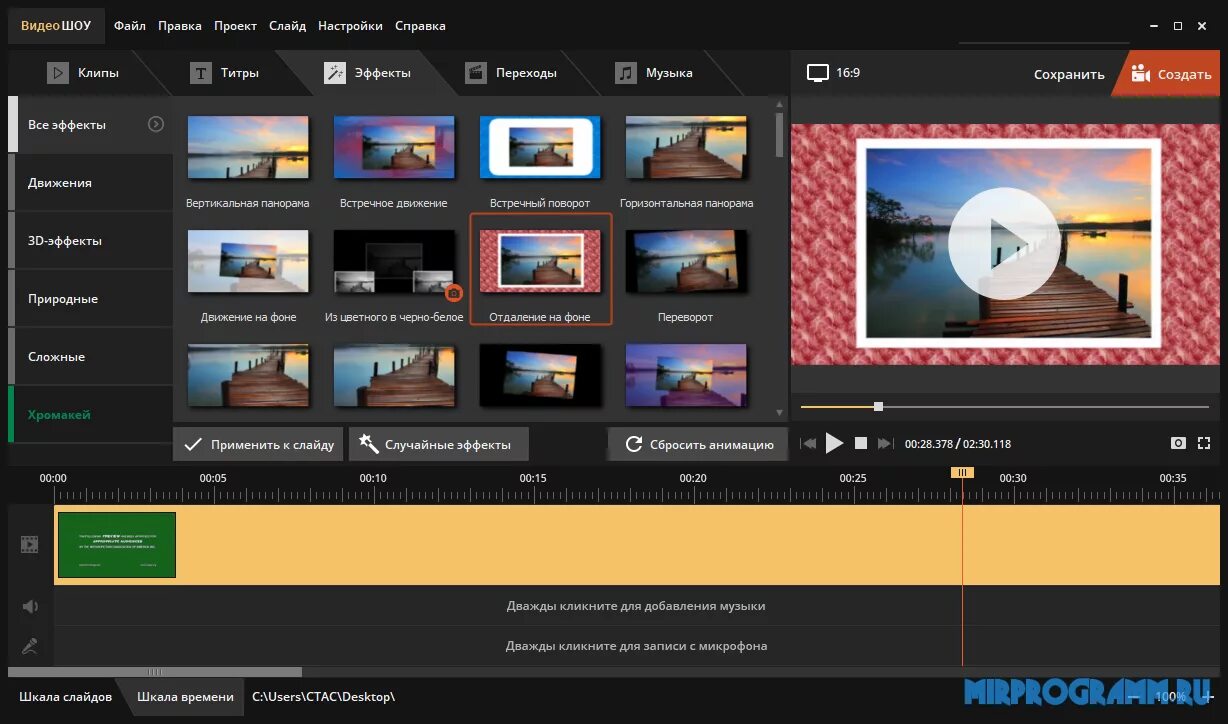Choose the Из цветного в черно-белое effect
Image resolution: width=1228 pixels, height=724 pixels.
click(x=394, y=262)
